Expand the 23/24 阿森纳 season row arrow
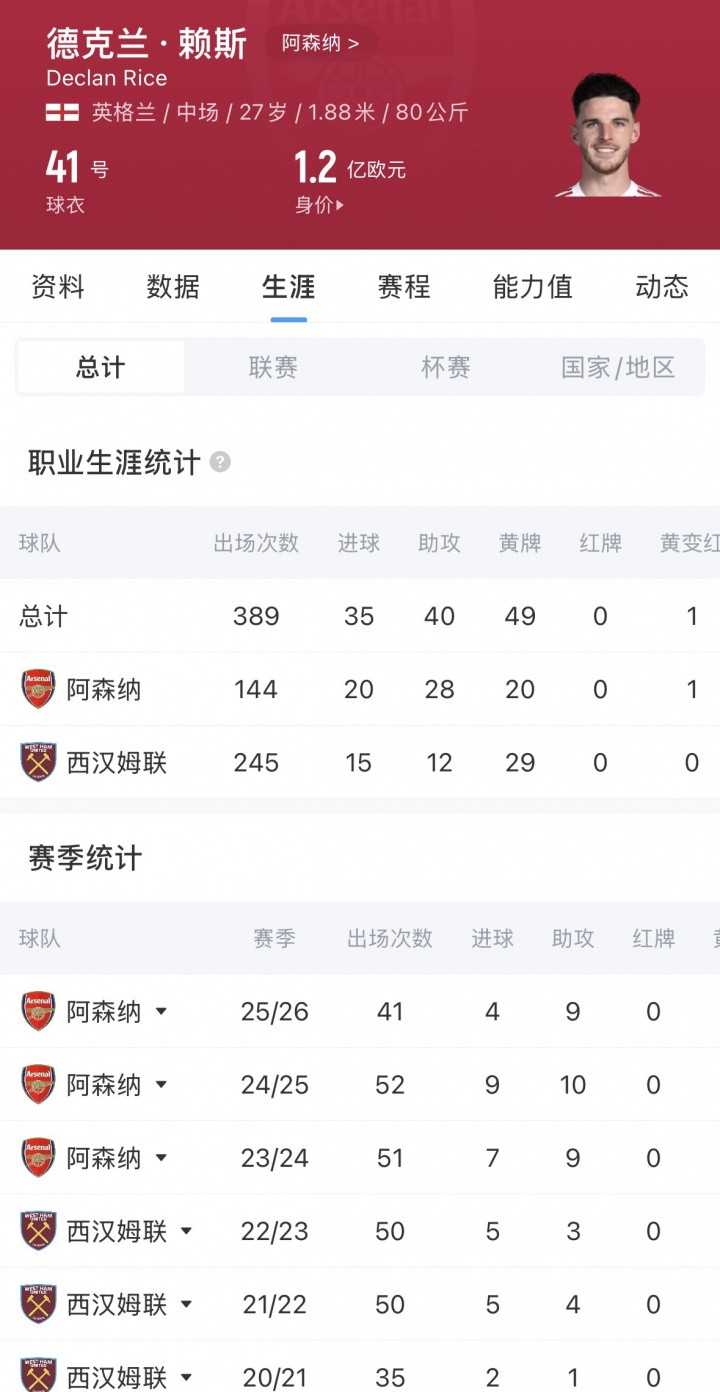This screenshot has height=1392, width=720. 161,1158
